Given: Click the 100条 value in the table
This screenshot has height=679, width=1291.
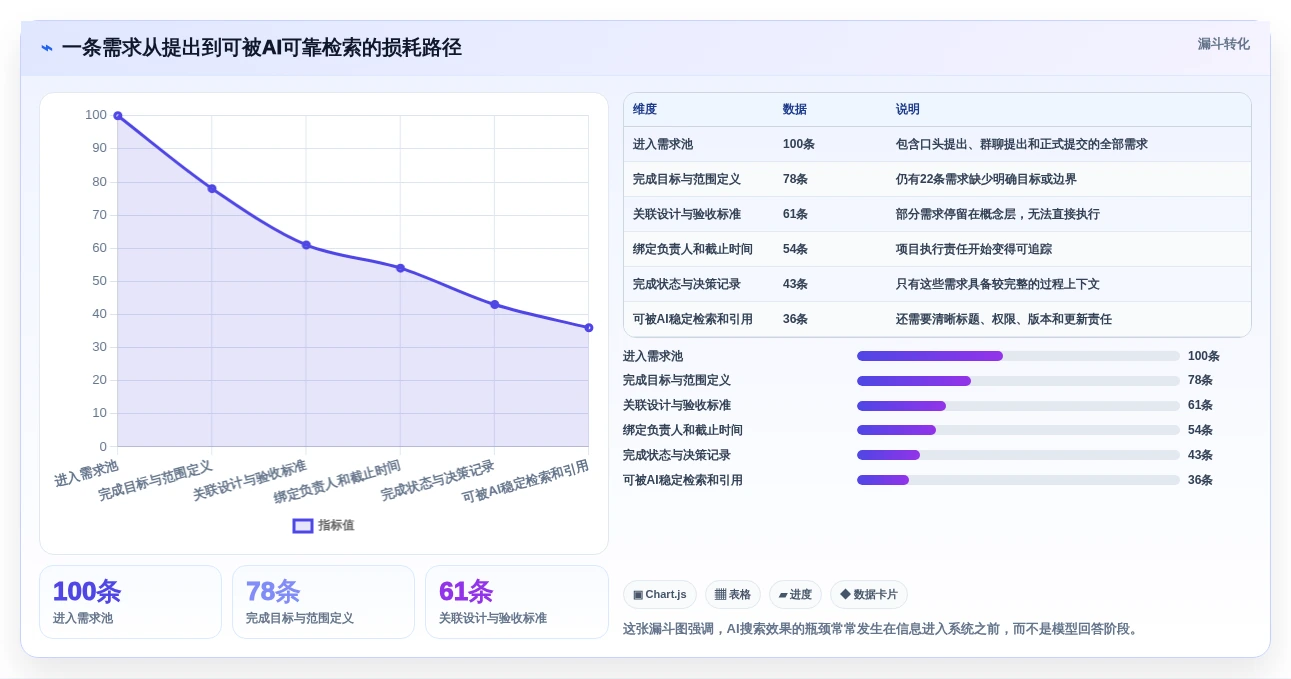Looking at the screenshot, I should pos(799,144).
